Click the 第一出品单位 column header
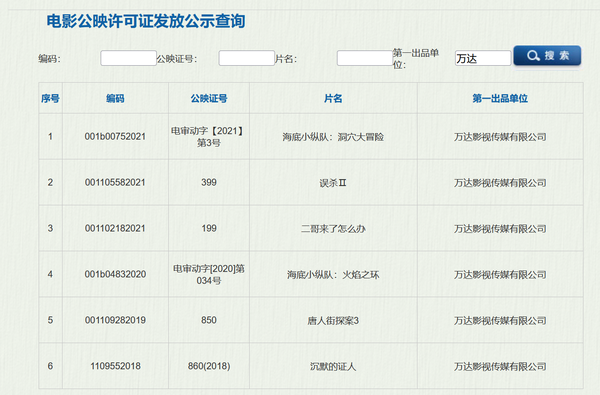 tap(500, 98)
